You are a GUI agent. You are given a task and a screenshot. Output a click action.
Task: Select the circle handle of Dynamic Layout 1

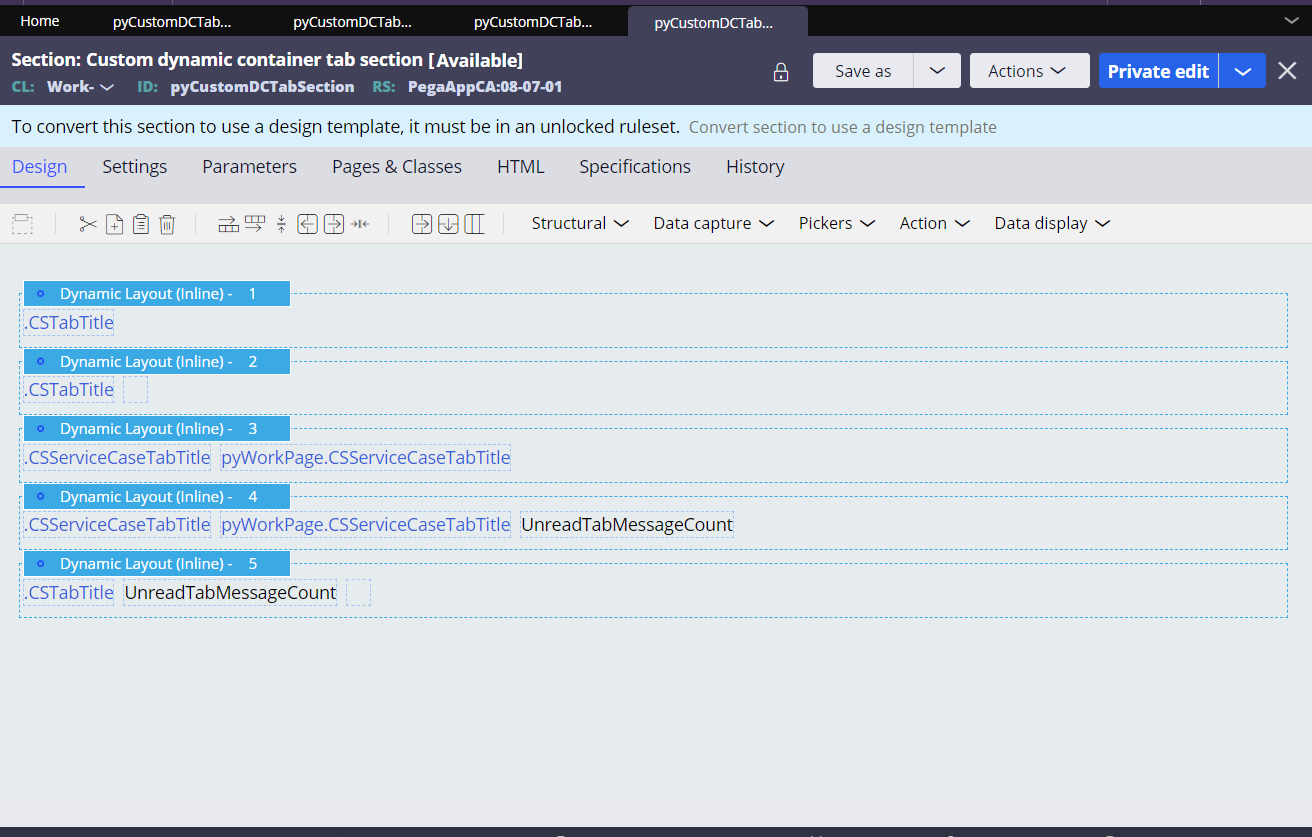[x=41, y=294]
